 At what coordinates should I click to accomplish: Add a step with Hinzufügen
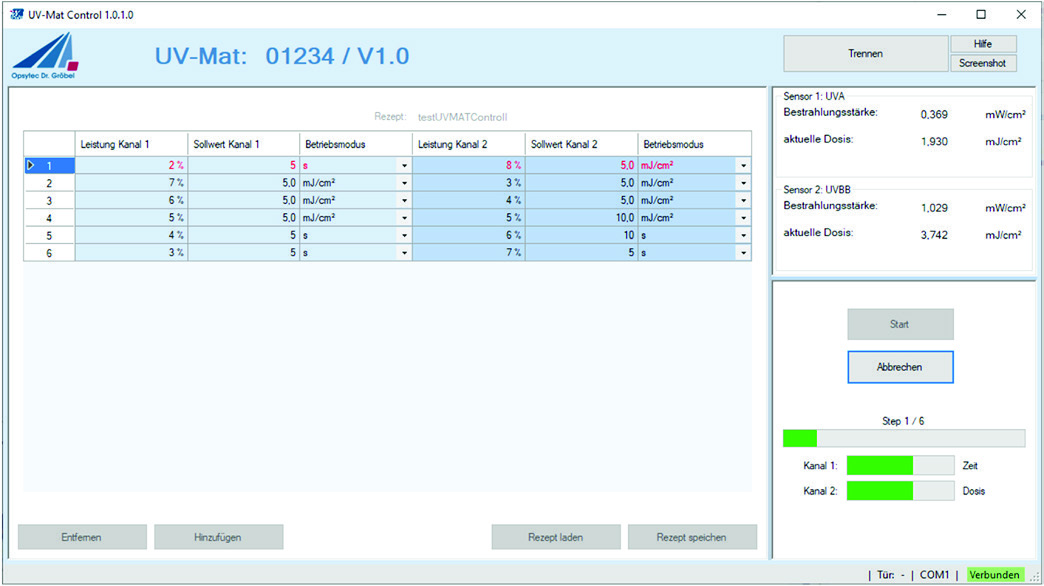[x=218, y=537]
